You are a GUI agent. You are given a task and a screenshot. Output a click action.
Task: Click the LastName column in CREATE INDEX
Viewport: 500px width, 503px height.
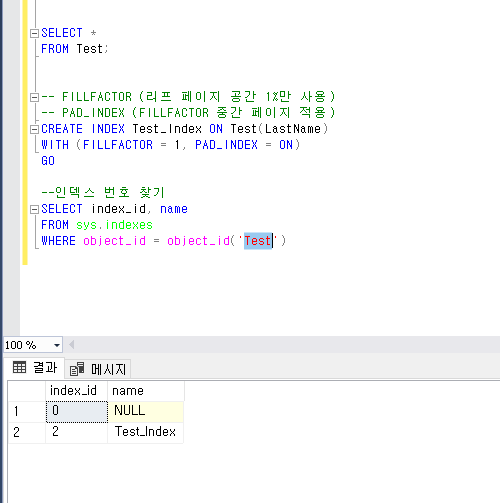point(293,129)
